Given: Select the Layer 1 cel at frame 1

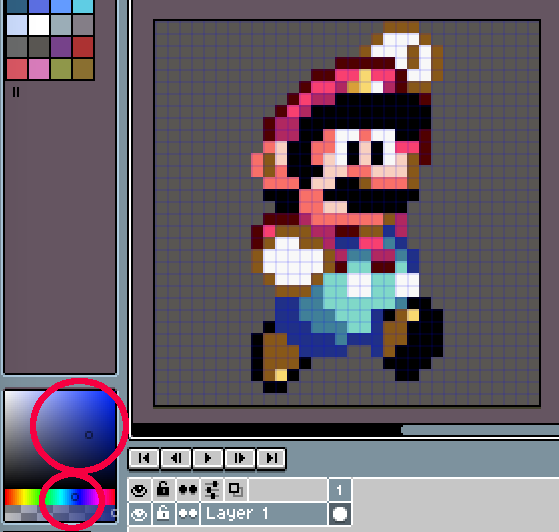Looking at the screenshot, I should coord(339,514).
